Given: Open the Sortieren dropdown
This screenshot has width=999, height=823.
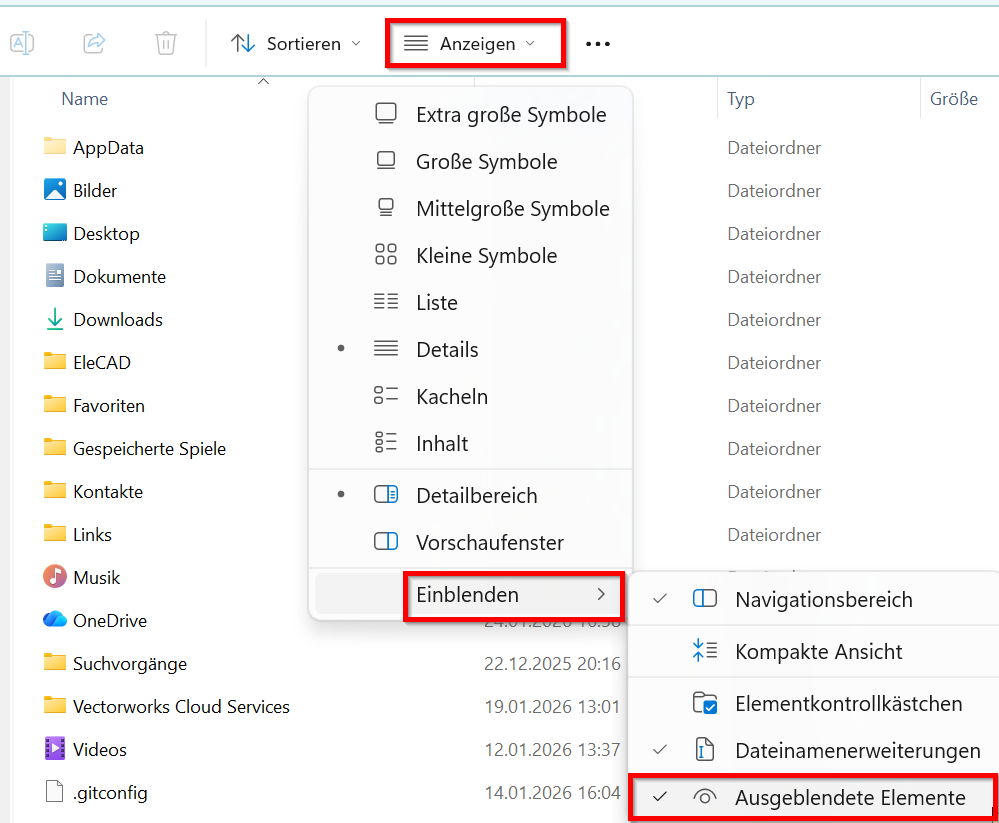Looking at the screenshot, I should tap(296, 44).
